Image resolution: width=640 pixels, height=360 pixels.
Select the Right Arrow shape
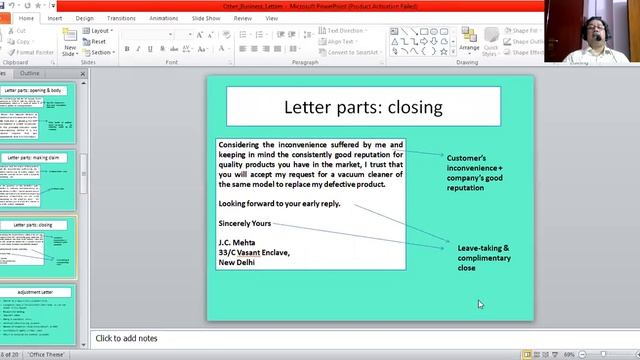tap(424, 42)
